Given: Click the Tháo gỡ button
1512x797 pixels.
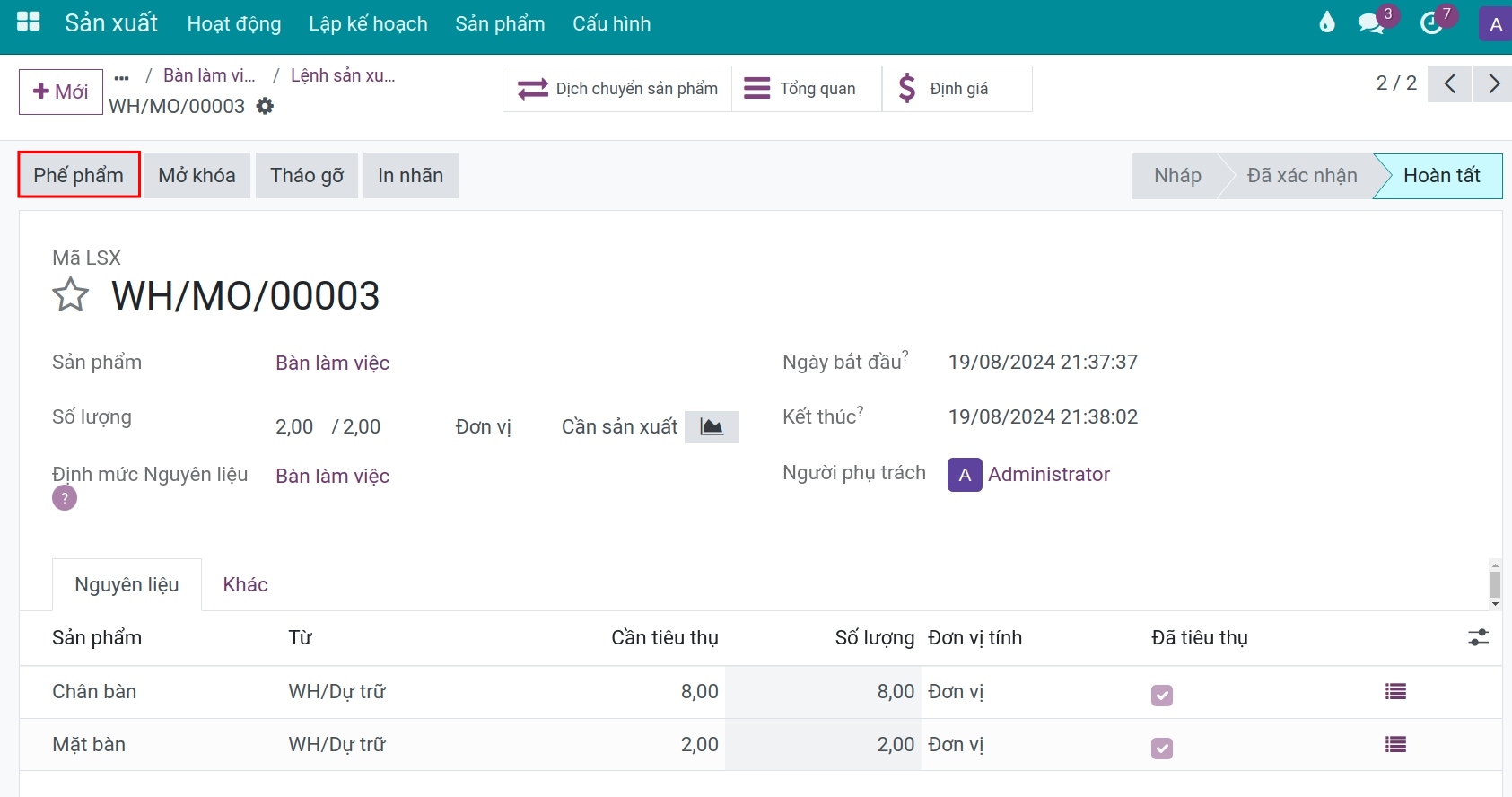Looking at the screenshot, I should [307, 175].
